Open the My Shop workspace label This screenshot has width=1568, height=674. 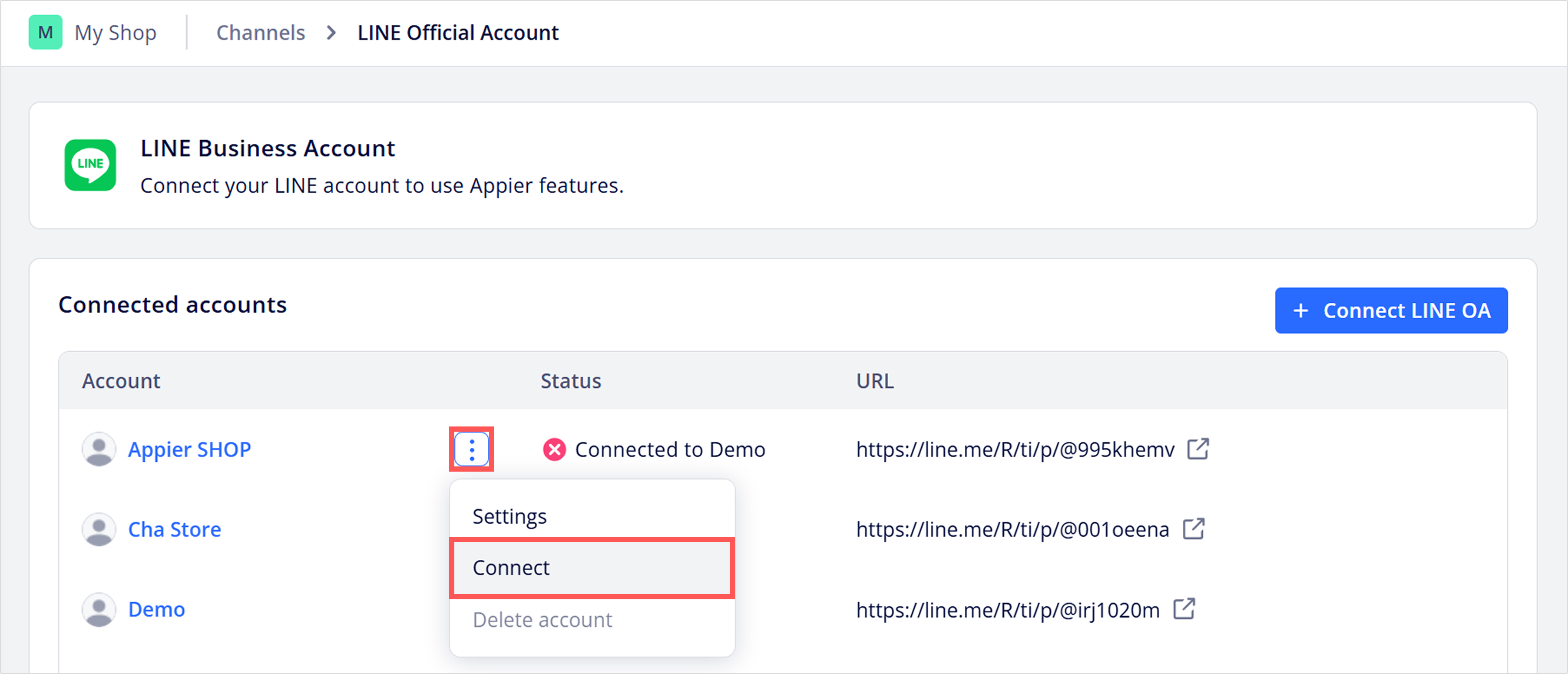[115, 33]
